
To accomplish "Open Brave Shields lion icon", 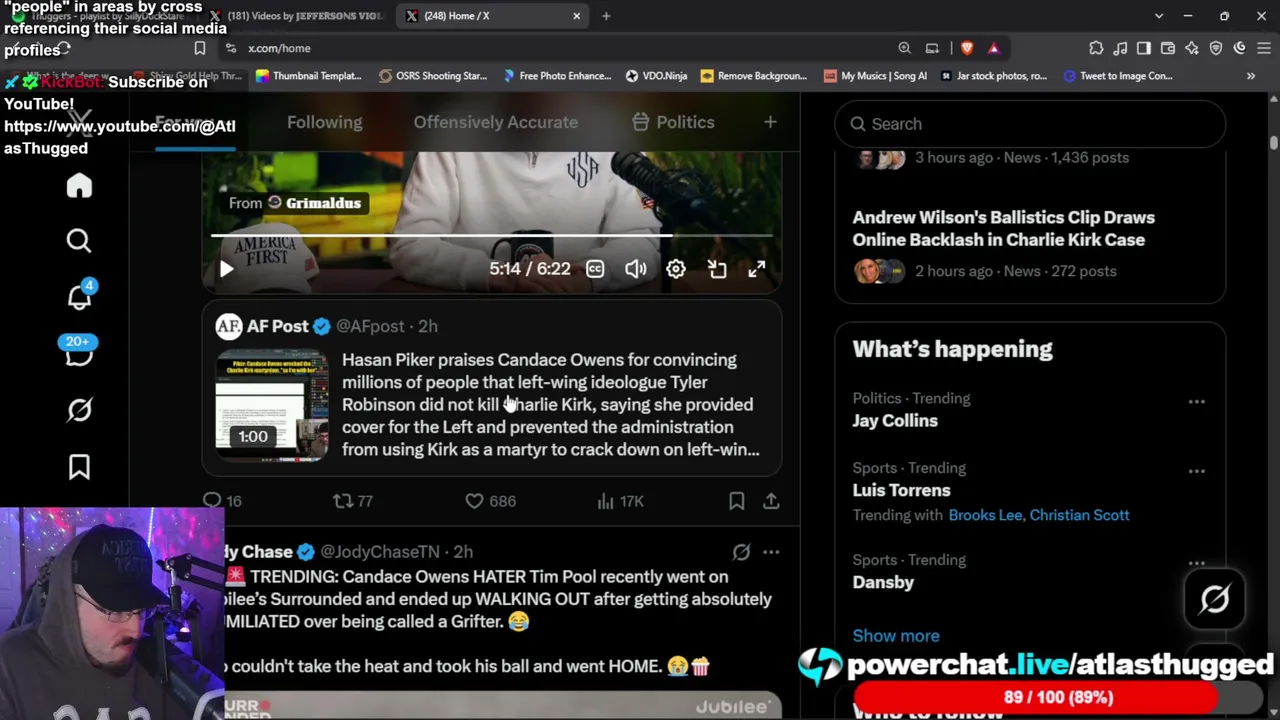I will pyautogui.click(x=967, y=48).
